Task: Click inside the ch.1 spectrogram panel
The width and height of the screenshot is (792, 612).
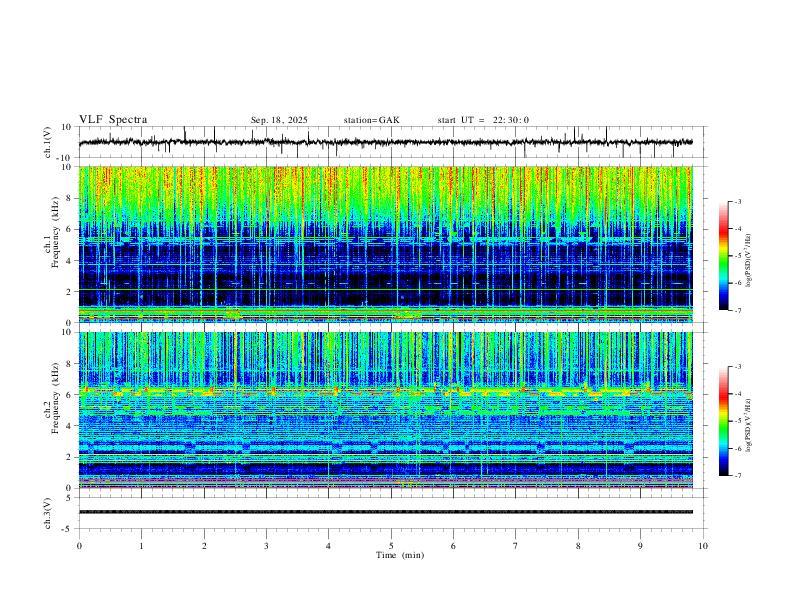Action: click(x=386, y=244)
